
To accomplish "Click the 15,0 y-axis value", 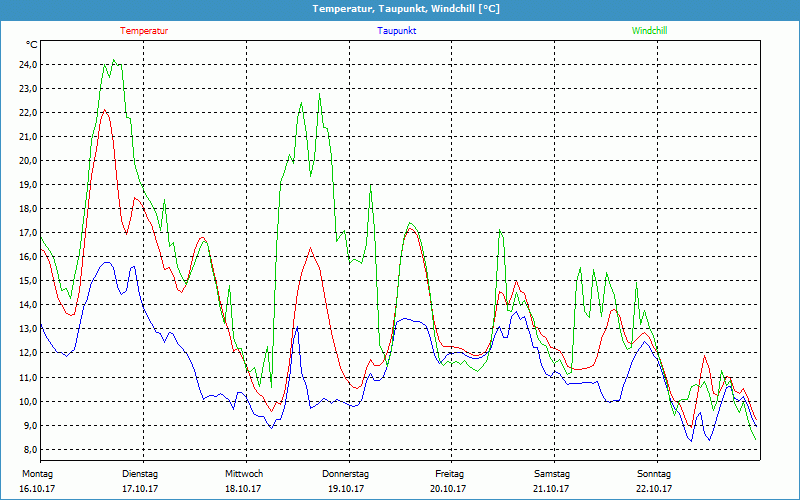I will [28, 281].
